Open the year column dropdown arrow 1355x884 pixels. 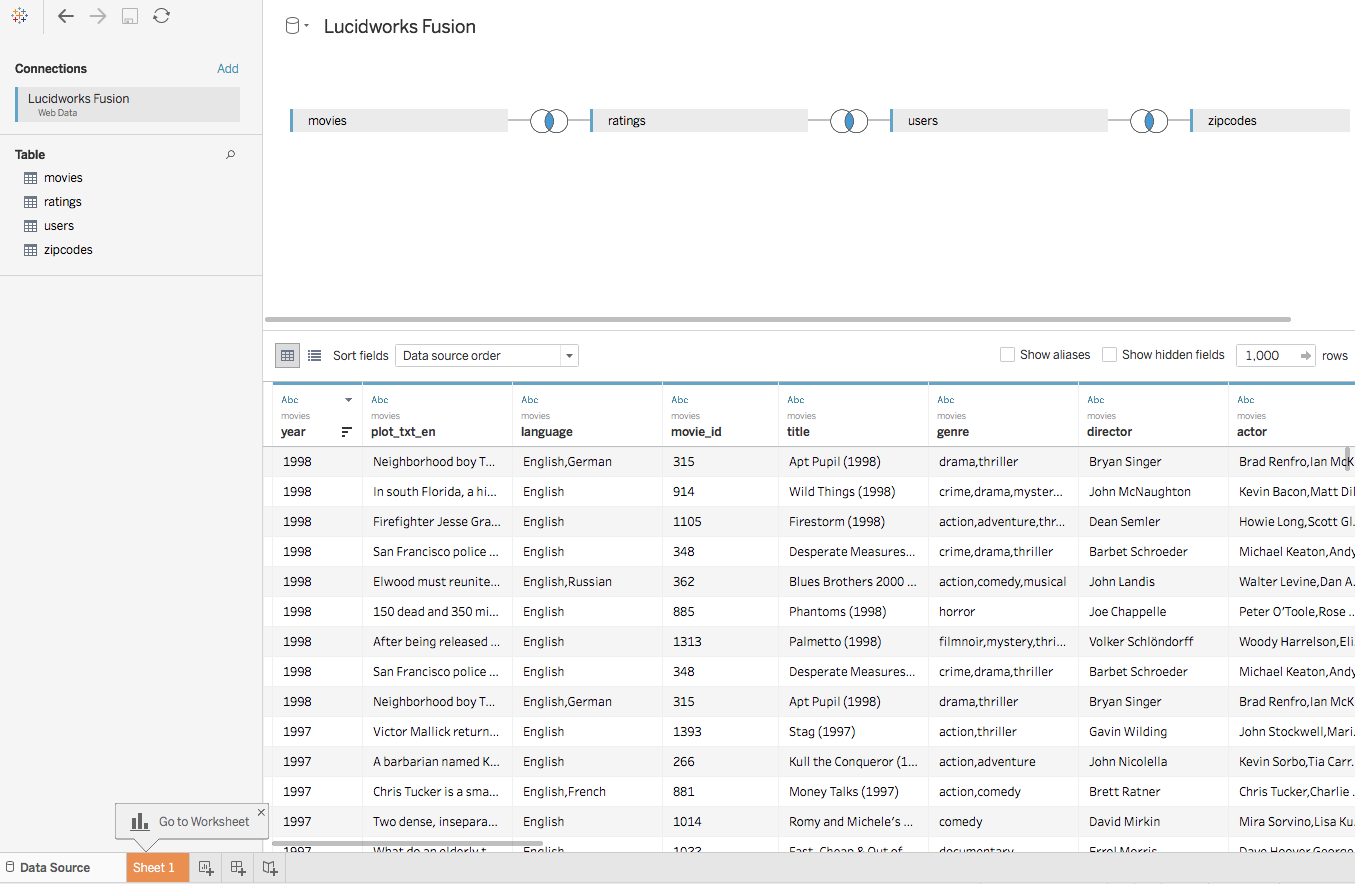(348, 400)
